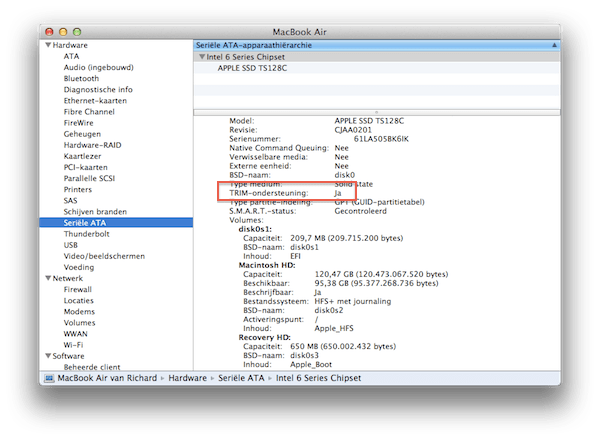Viewport: 600px width, 440px height.
Task: Click Seriële ATA breadcrumb
Action: 241,378
